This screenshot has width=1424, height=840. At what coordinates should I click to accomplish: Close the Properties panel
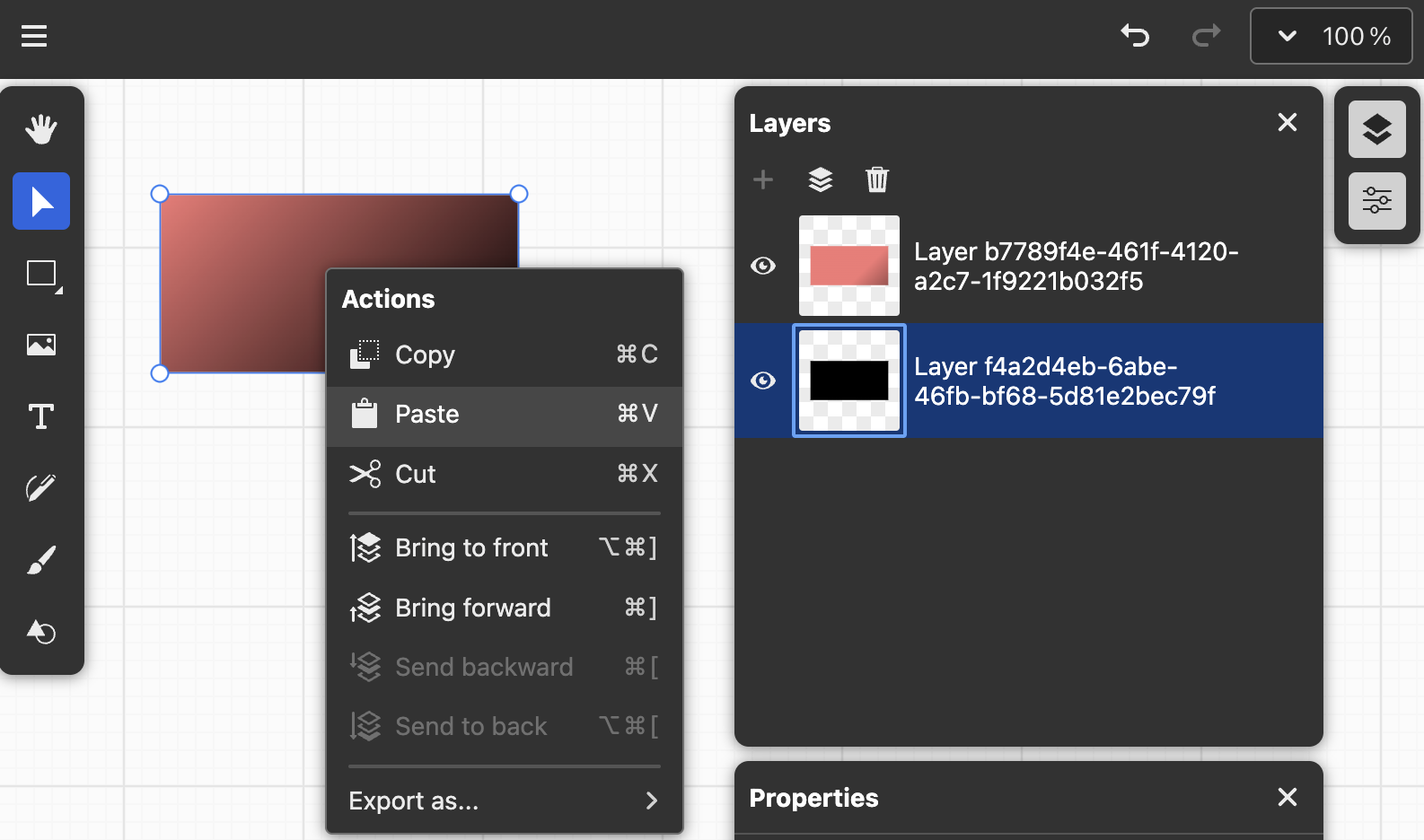pos(1287,797)
